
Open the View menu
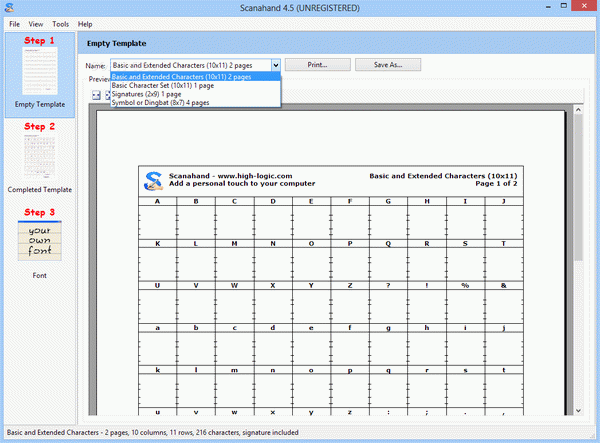click(x=36, y=24)
